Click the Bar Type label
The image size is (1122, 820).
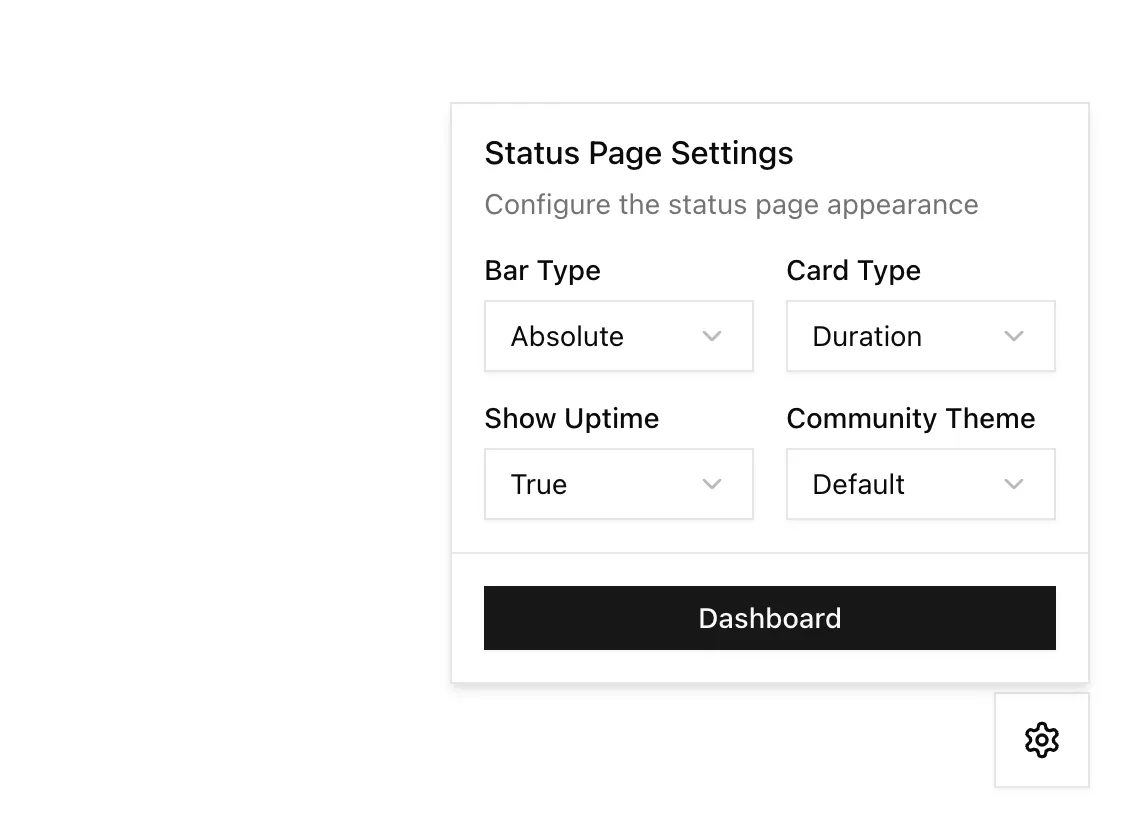[542, 270]
